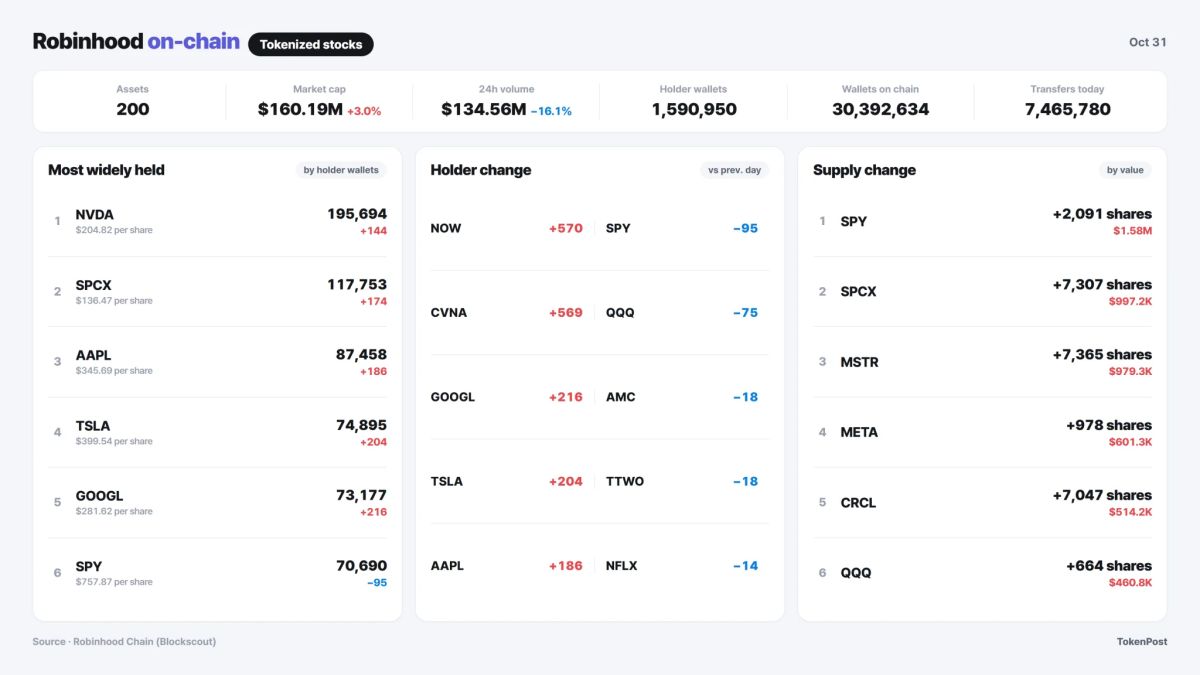Image resolution: width=1200 pixels, height=675 pixels.
Task: Select SPY's holder count "70,690"
Action: click(x=361, y=566)
